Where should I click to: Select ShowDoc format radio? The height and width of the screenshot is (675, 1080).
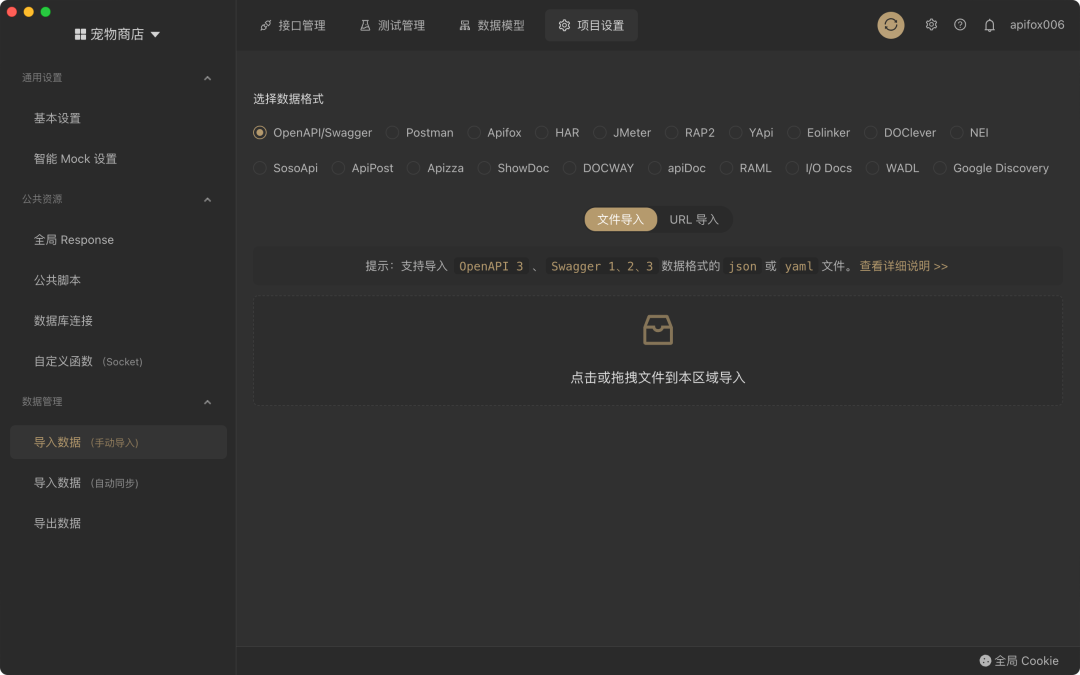click(484, 168)
